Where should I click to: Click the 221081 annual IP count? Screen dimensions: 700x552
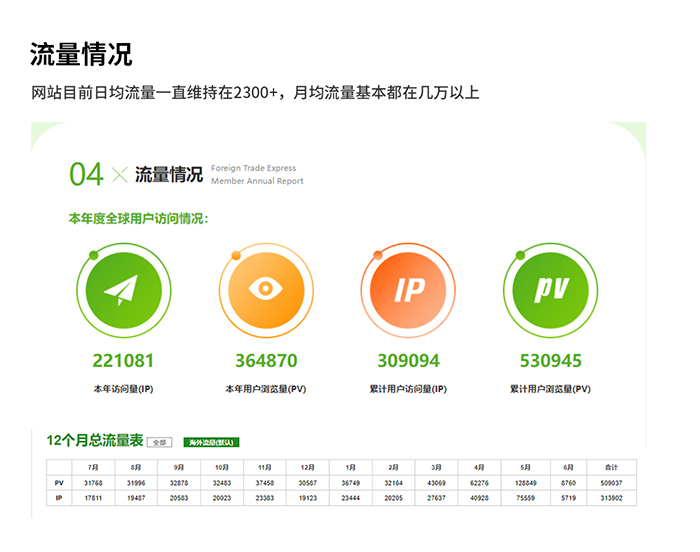coord(123,361)
